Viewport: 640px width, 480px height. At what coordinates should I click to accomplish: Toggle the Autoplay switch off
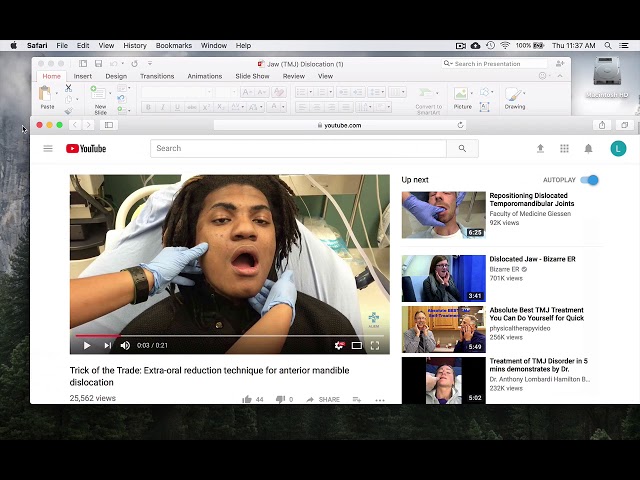[589, 180]
